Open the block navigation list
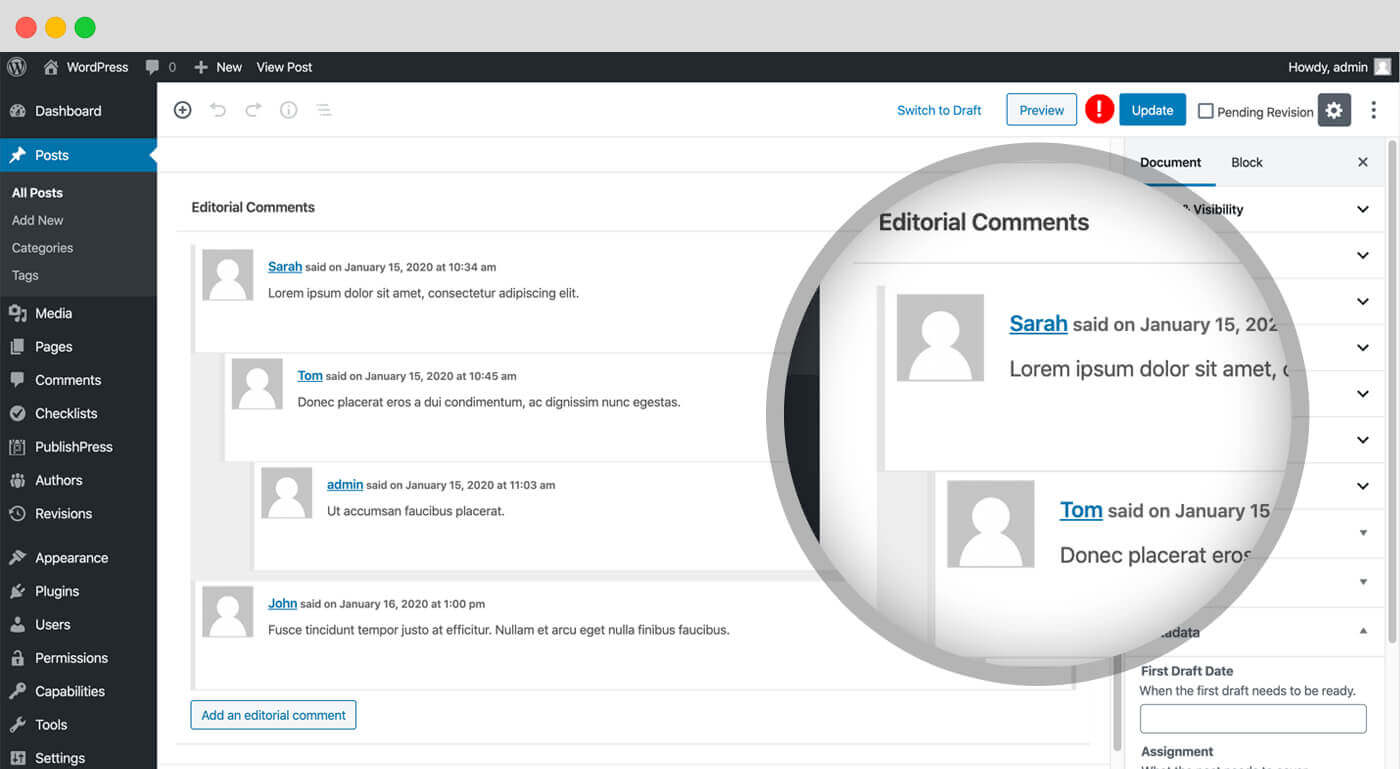The width and height of the screenshot is (1400, 769). (324, 110)
